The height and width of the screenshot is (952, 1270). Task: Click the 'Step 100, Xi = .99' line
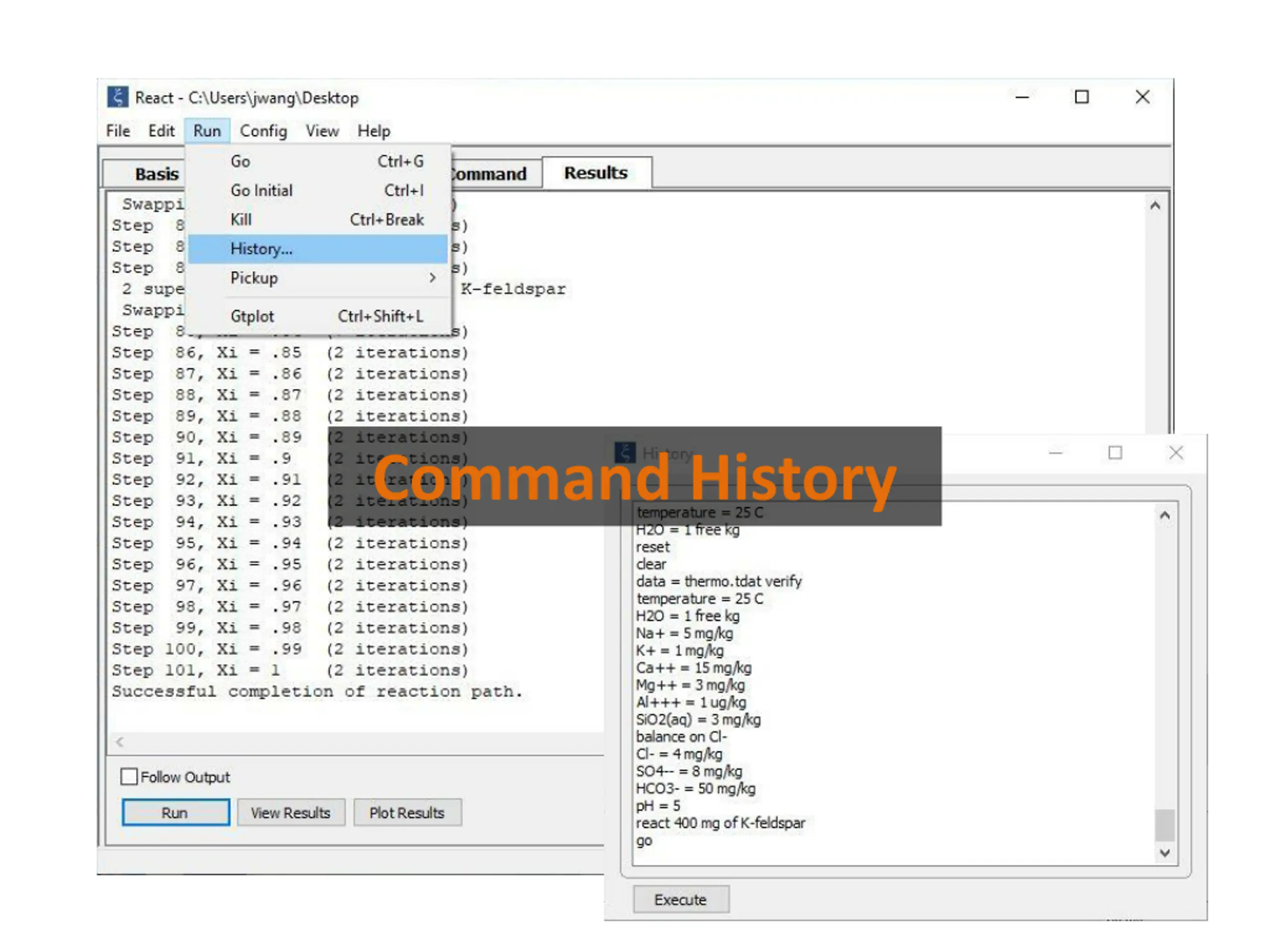point(291,649)
